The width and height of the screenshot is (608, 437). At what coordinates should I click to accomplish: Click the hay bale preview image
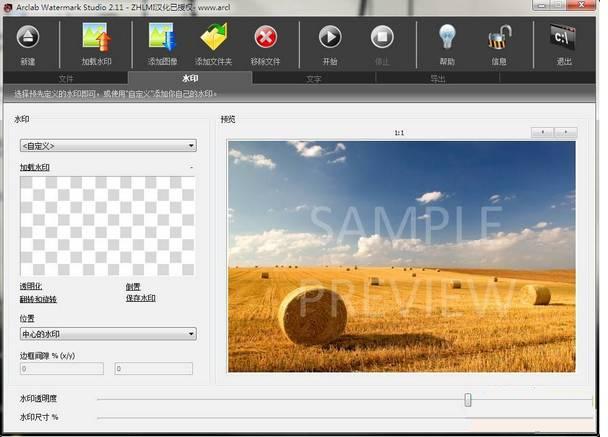(402, 256)
